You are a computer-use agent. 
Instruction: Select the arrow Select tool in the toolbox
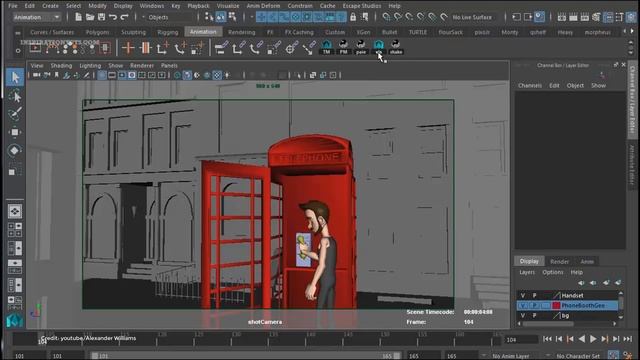point(15,77)
